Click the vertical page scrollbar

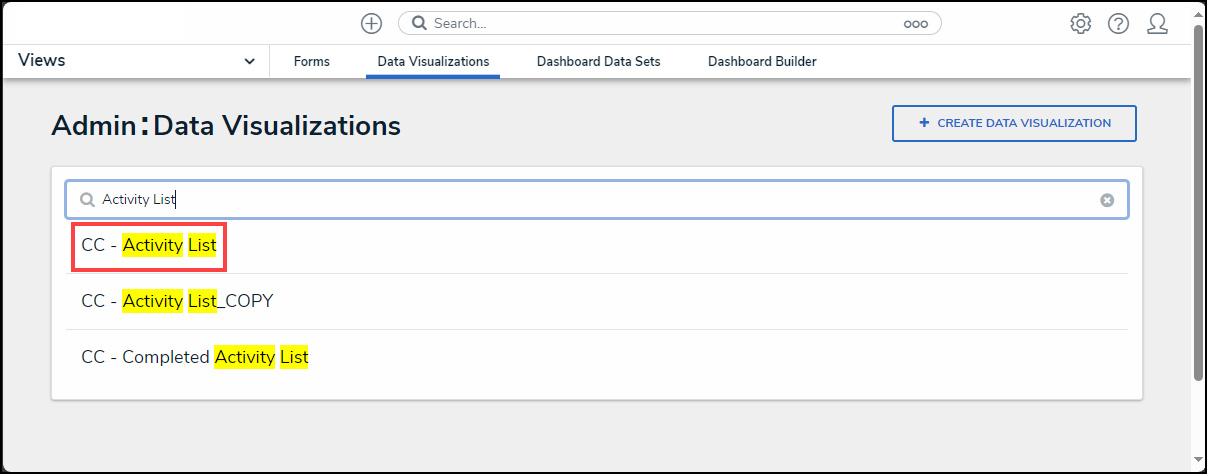pos(1198,200)
